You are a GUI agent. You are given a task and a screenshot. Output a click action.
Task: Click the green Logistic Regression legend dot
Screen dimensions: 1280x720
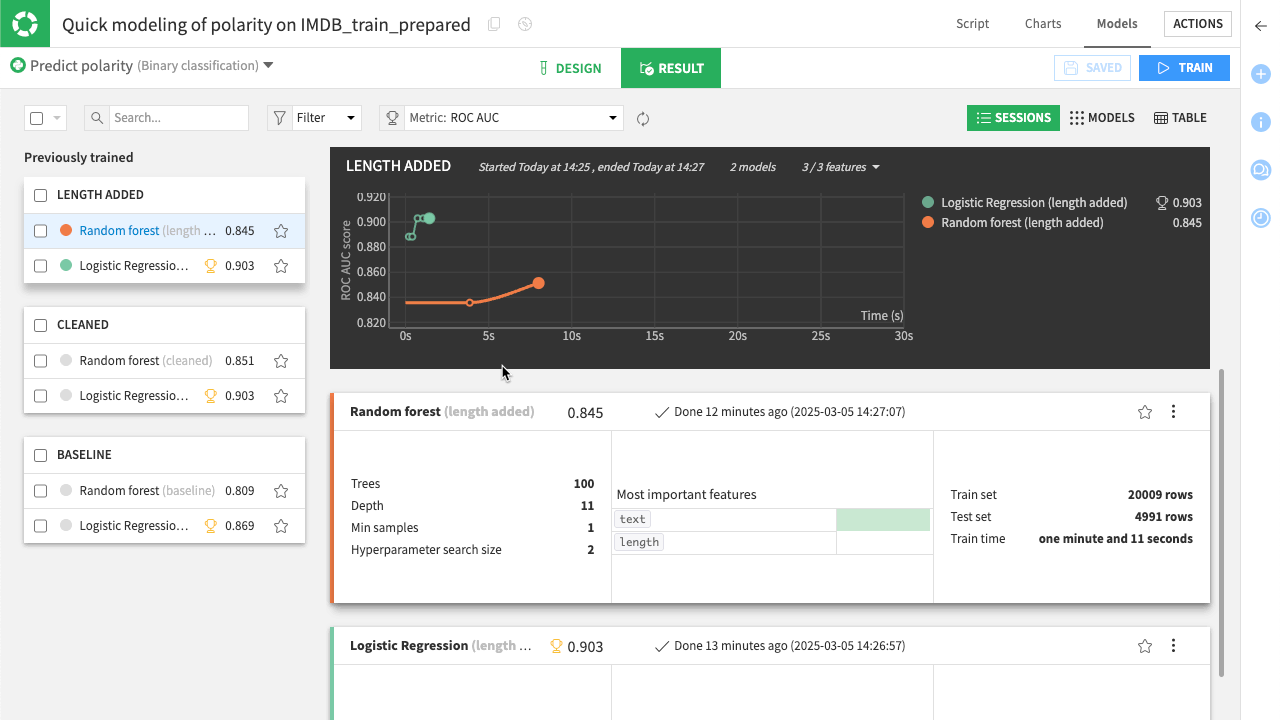[928, 202]
